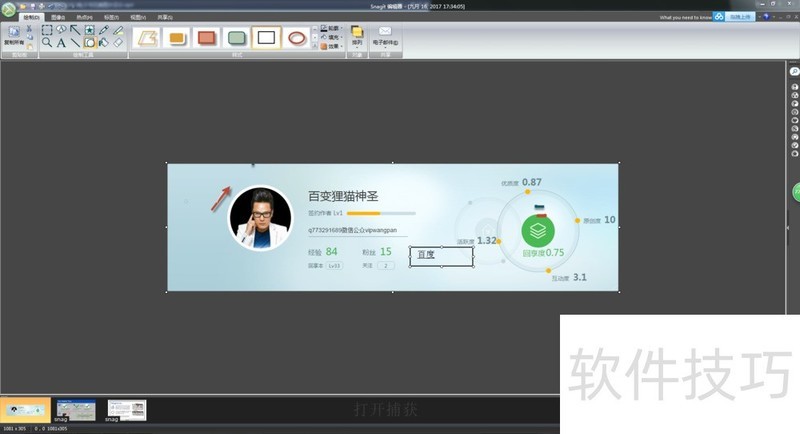Open the second snag capture thumbnail
800x434 pixels.
coord(76,410)
